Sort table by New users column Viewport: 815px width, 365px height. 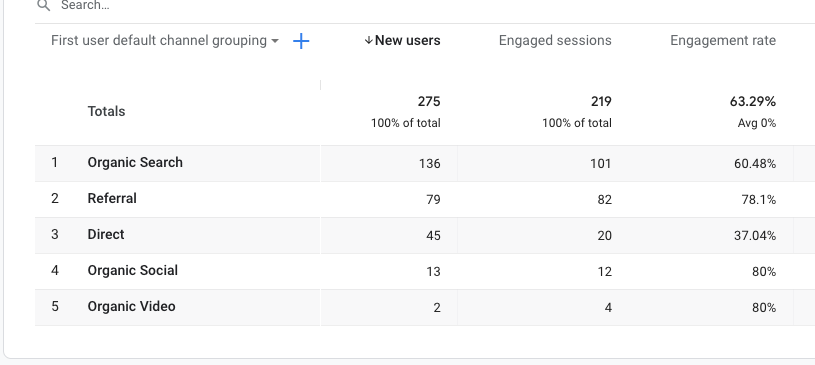pos(408,41)
